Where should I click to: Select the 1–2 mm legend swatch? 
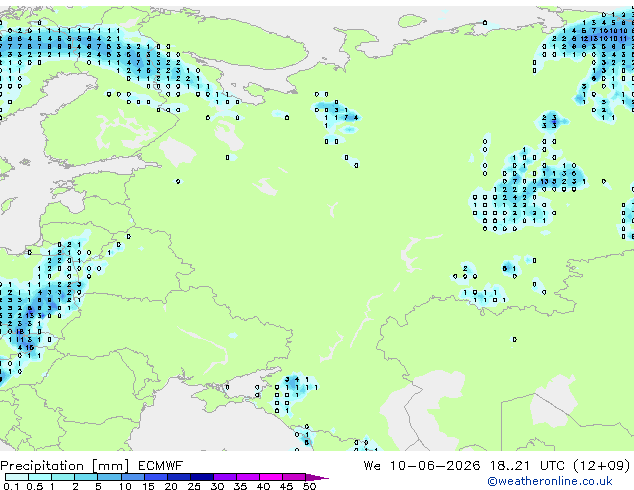point(63,477)
